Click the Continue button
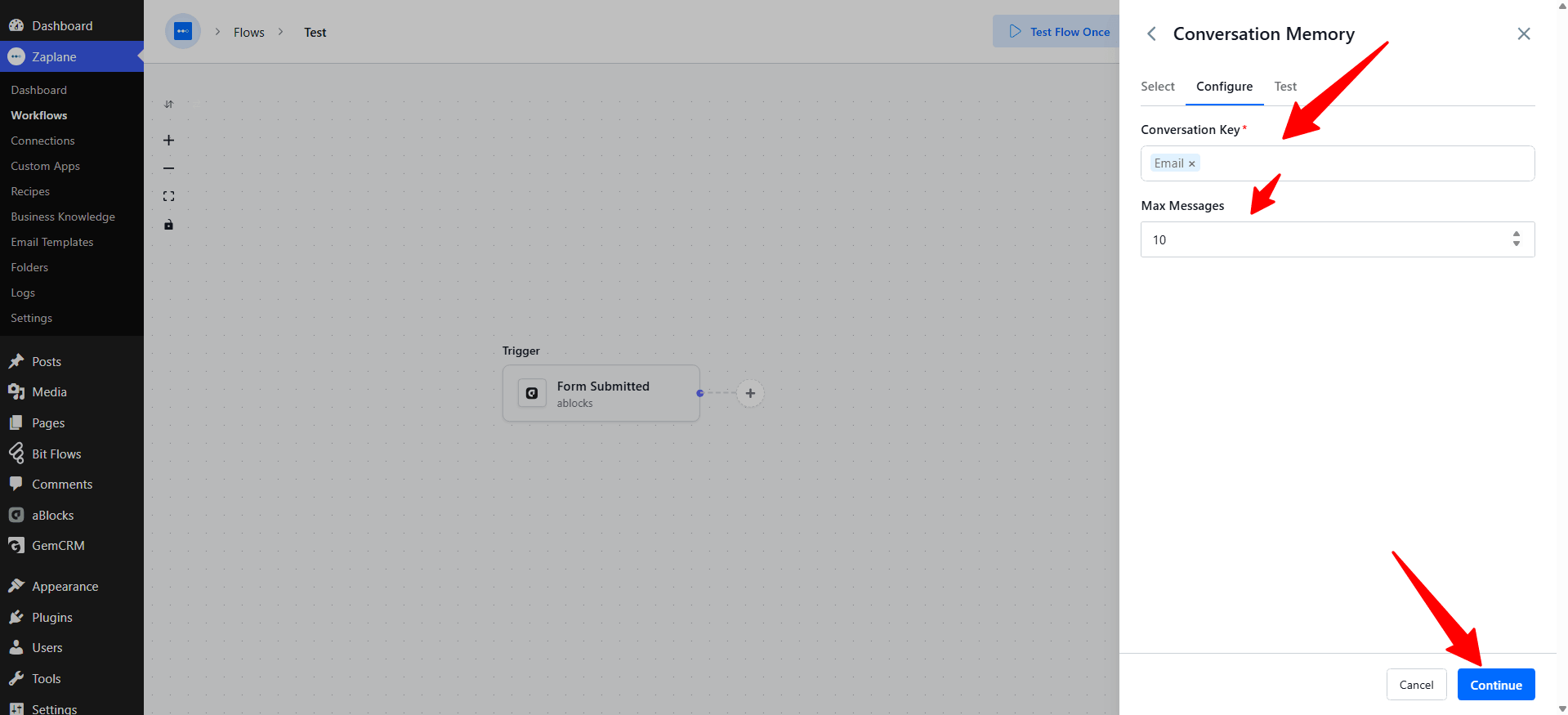The height and width of the screenshot is (715, 1568). pyautogui.click(x=1496, y=685)
